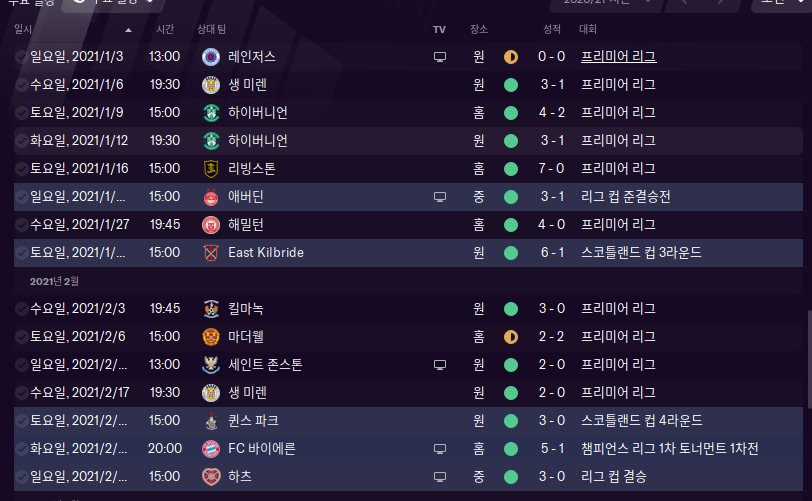
Task: Sort by the 일시 column header
Action: point(24,30)
